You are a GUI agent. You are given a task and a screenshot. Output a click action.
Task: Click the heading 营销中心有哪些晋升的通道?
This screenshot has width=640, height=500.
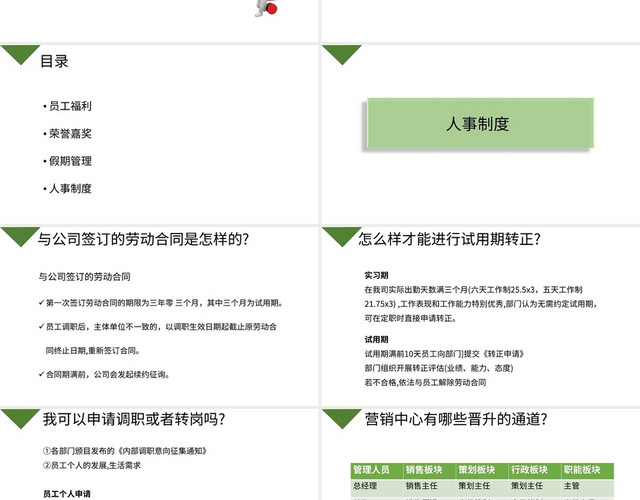[456, 419]
